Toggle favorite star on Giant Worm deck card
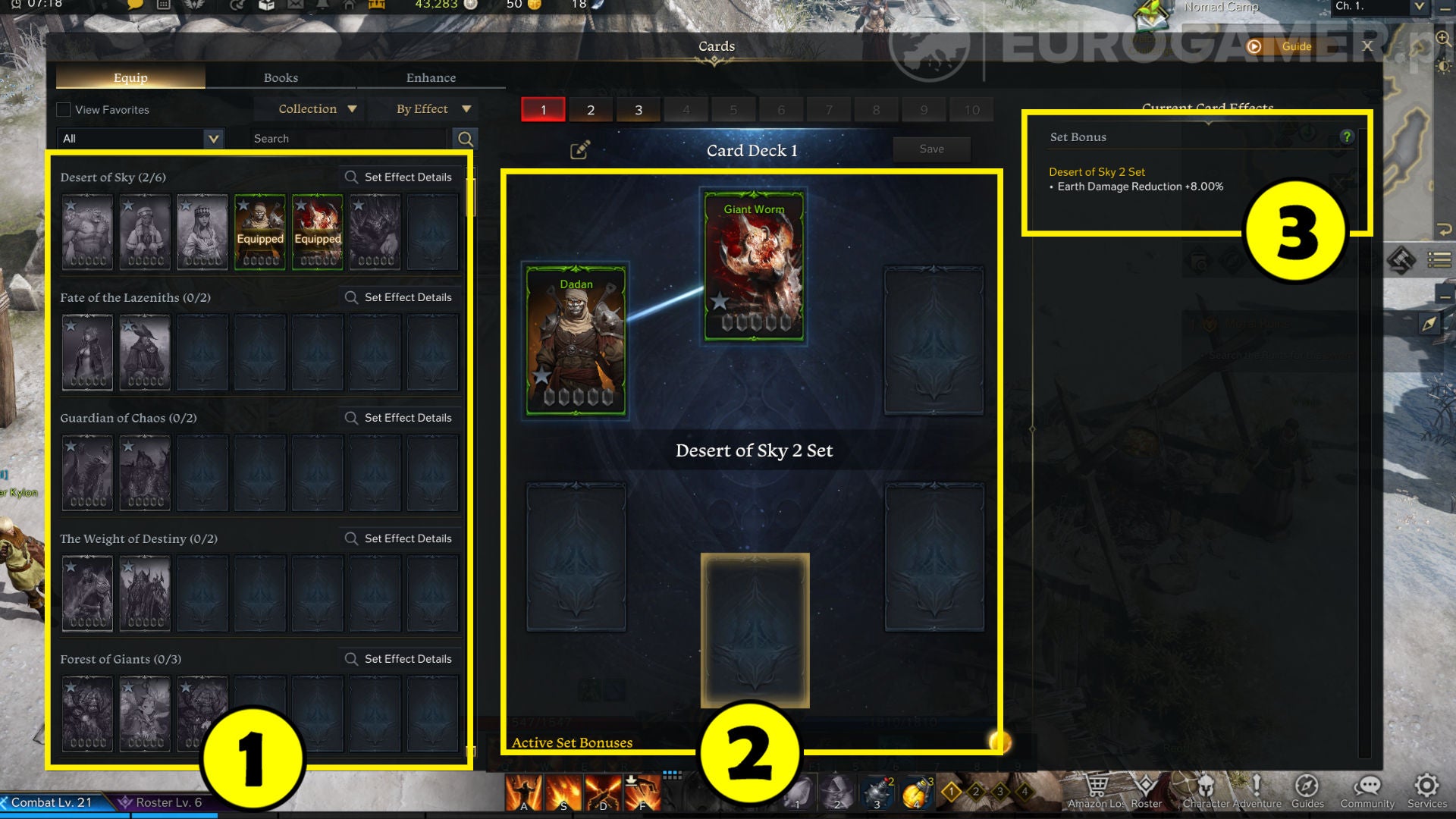 pyautogui.click(x=719, y=301)
